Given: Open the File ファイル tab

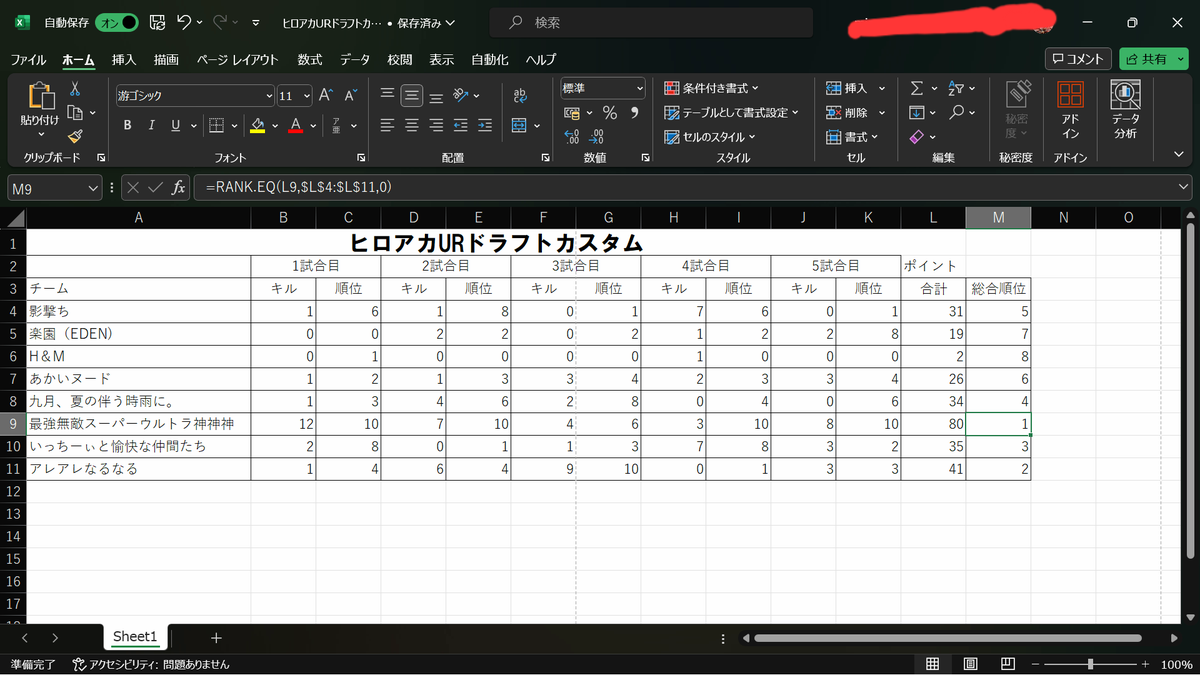Looking at the screenshot, I should coord(29,60).
